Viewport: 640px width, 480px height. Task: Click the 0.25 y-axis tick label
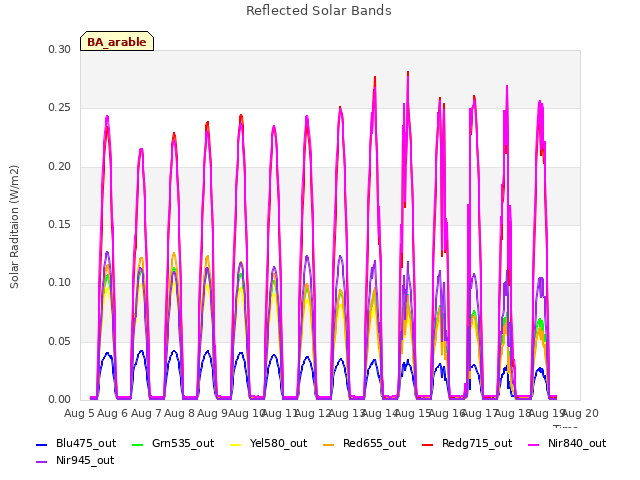pos(60,108)
